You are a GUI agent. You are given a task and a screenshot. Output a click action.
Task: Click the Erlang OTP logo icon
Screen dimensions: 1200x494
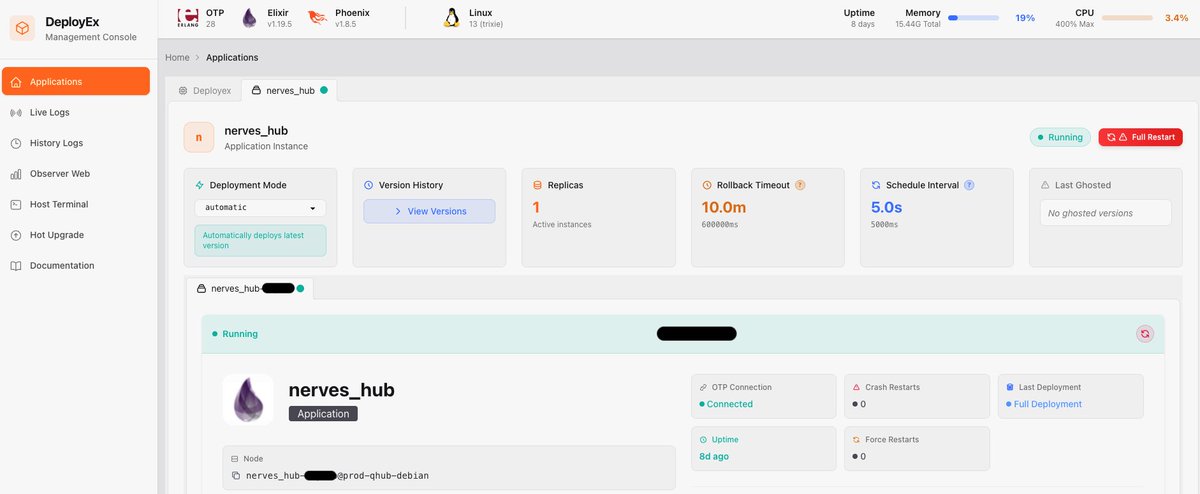[x=187, y=17]
